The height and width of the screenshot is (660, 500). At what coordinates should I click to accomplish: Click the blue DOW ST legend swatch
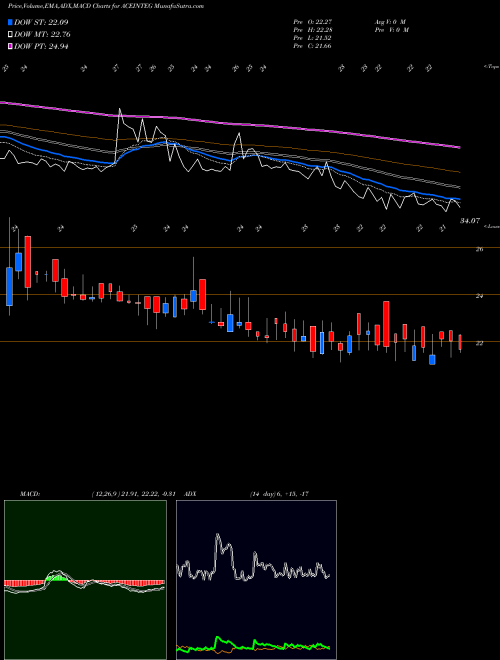coord(11,22)
